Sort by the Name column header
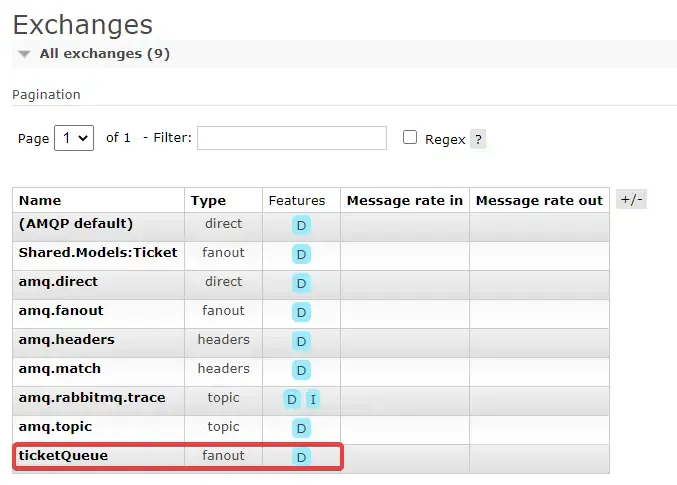677x485 pixels. pos(40,200)
